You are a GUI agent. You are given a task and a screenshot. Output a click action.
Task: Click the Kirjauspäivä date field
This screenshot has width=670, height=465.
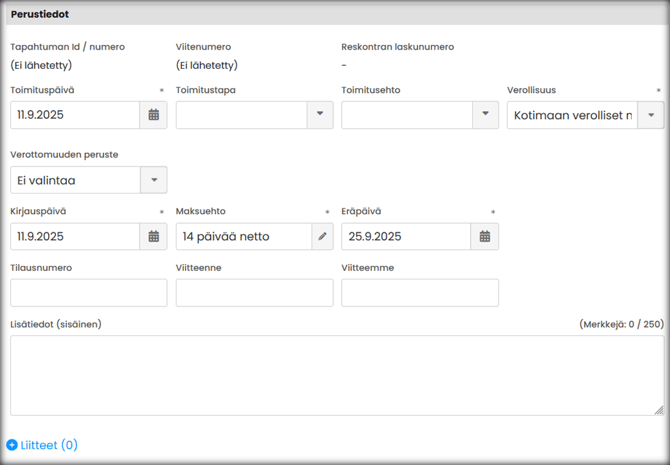(75, 236)
